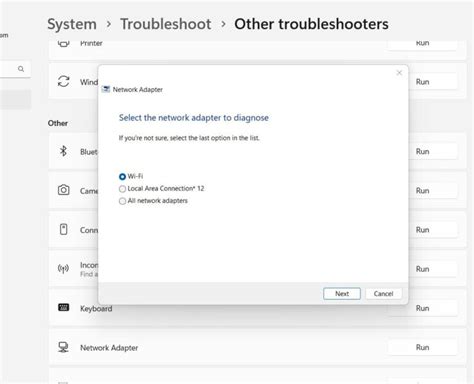474x384 pixels.
Task: Run the troubleshooter in the phone-icon row
Action: 422,230
